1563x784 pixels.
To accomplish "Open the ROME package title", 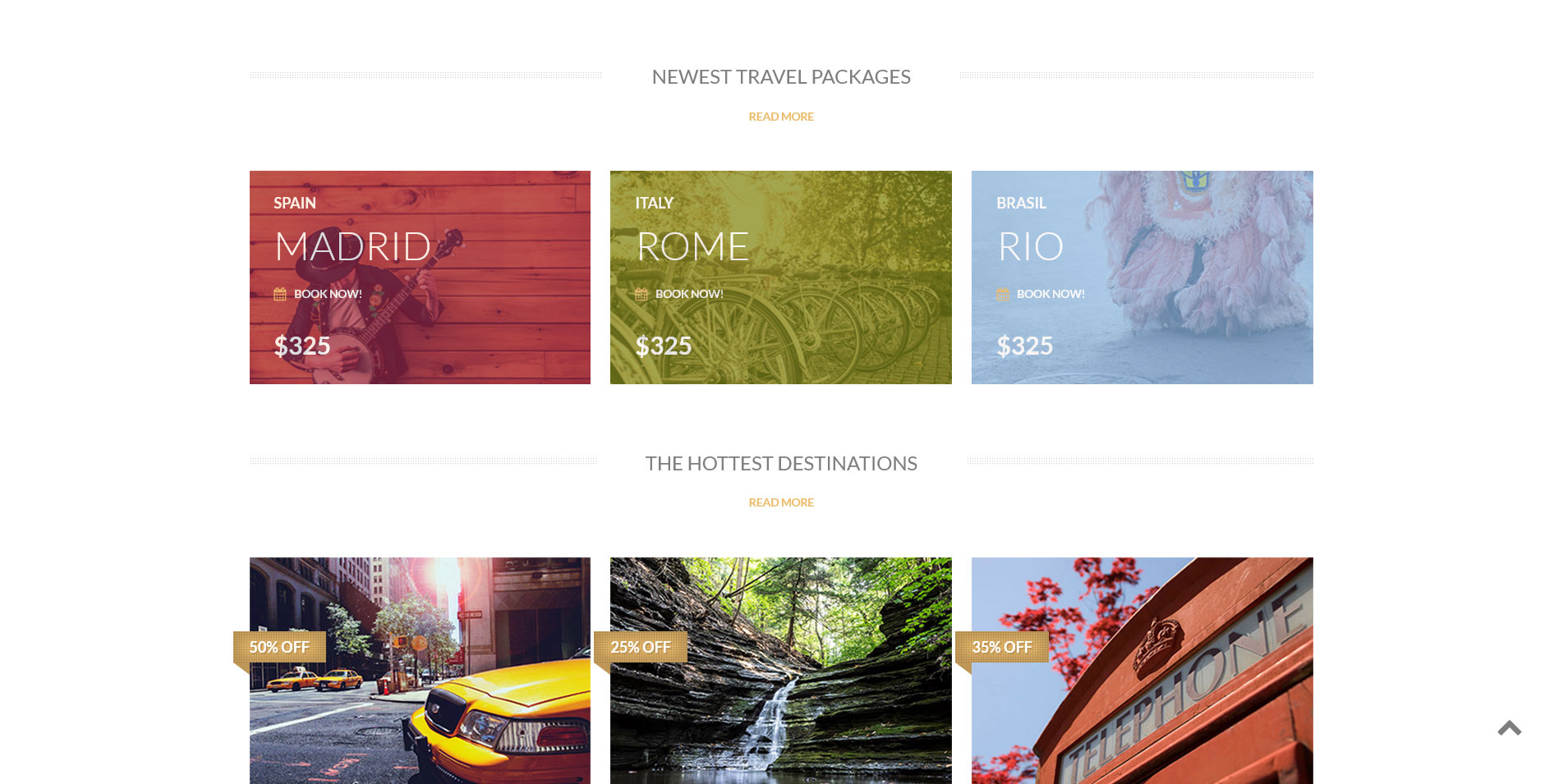I will click(x=692, y=246).
